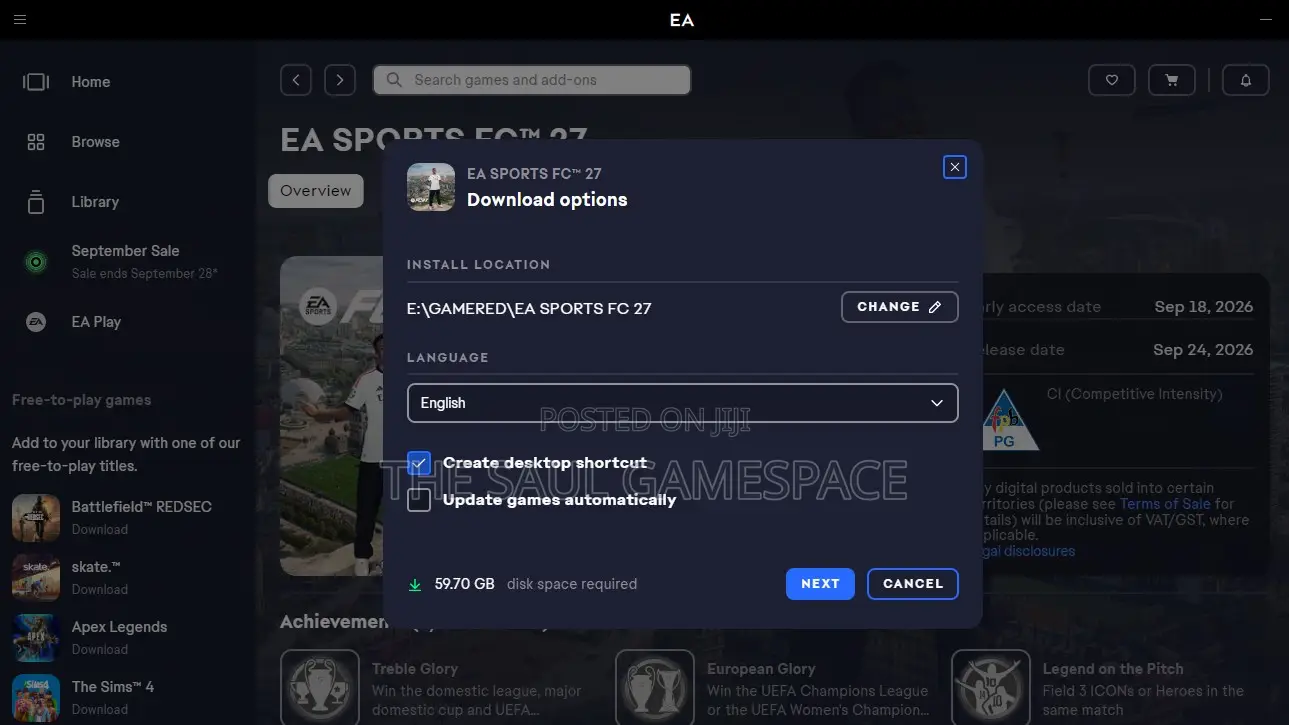Click the Legend on the Pitch achievement icon
Viewport: 1289px width, 725px height.
991,689
